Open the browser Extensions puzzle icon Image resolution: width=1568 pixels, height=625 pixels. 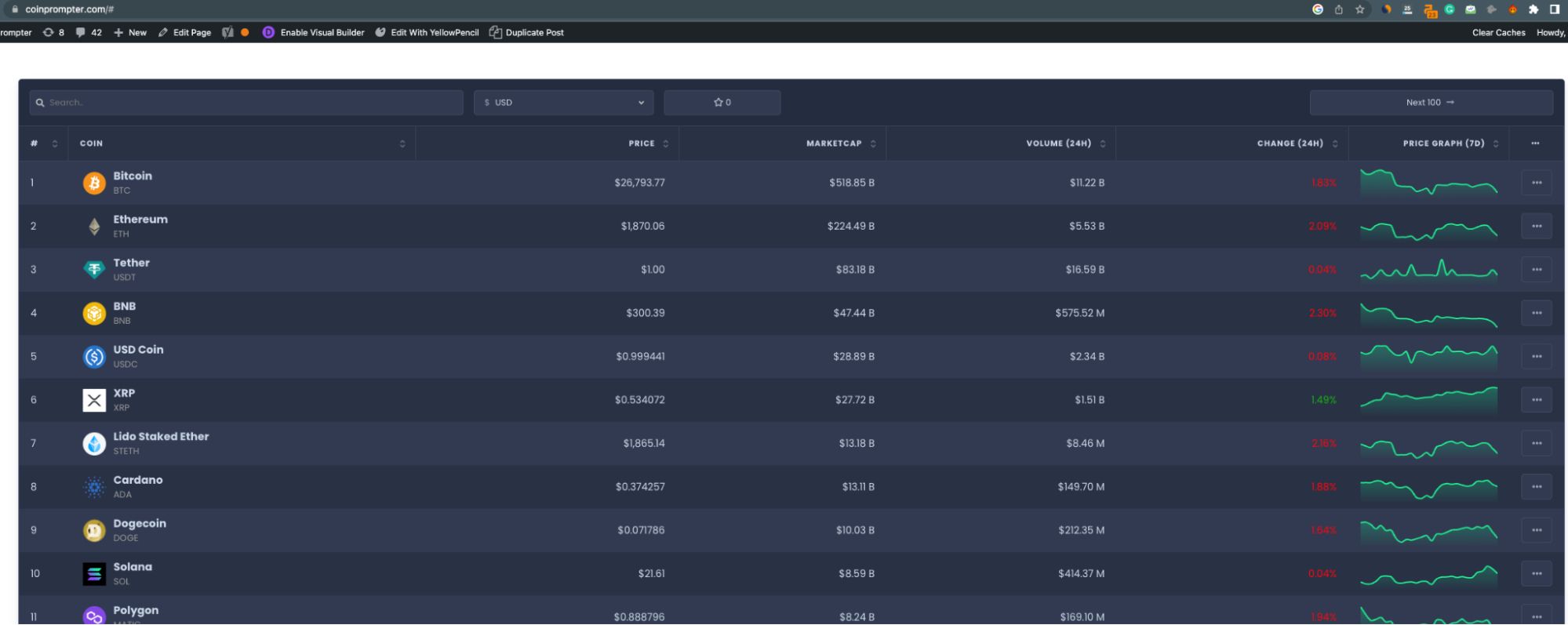[x=1533, y=9]
